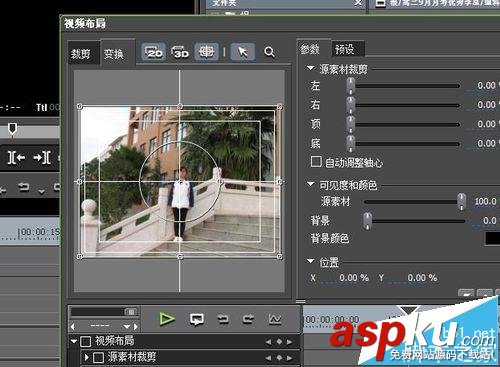Go to previous keyframe on 源素材裁剪 row

268,358
